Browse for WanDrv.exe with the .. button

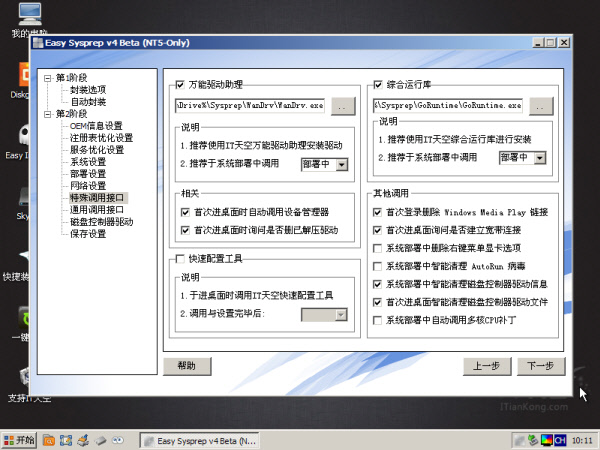[x=342, y=106]
